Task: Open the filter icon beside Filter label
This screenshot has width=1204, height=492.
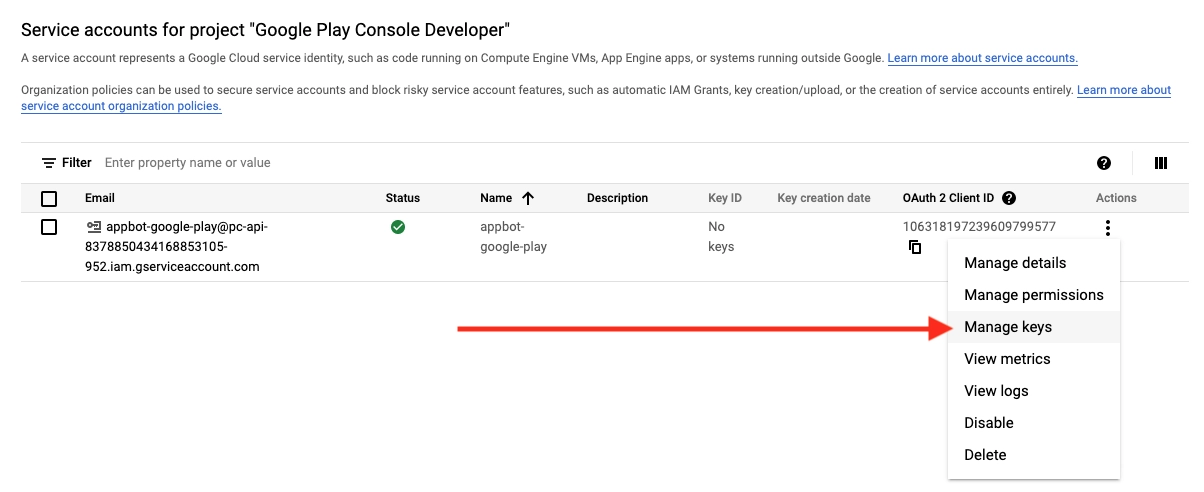Action: (x=48, y=163)
